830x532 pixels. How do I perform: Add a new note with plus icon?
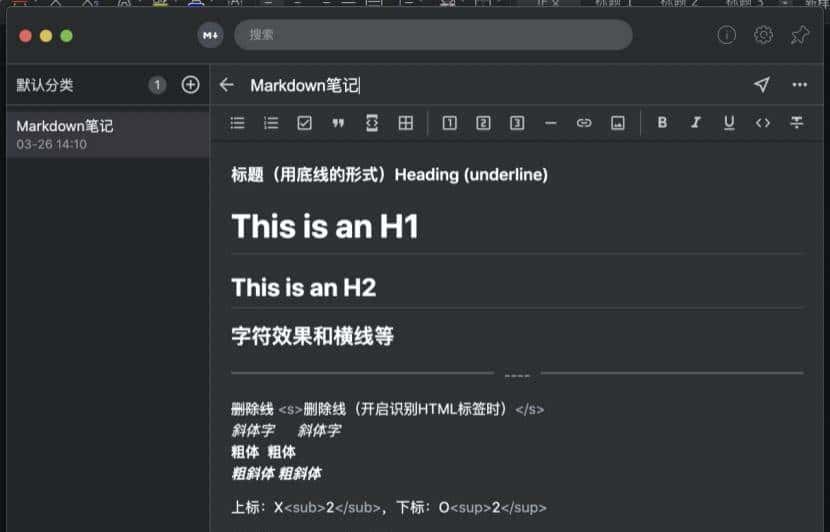[x=191, y=85]
